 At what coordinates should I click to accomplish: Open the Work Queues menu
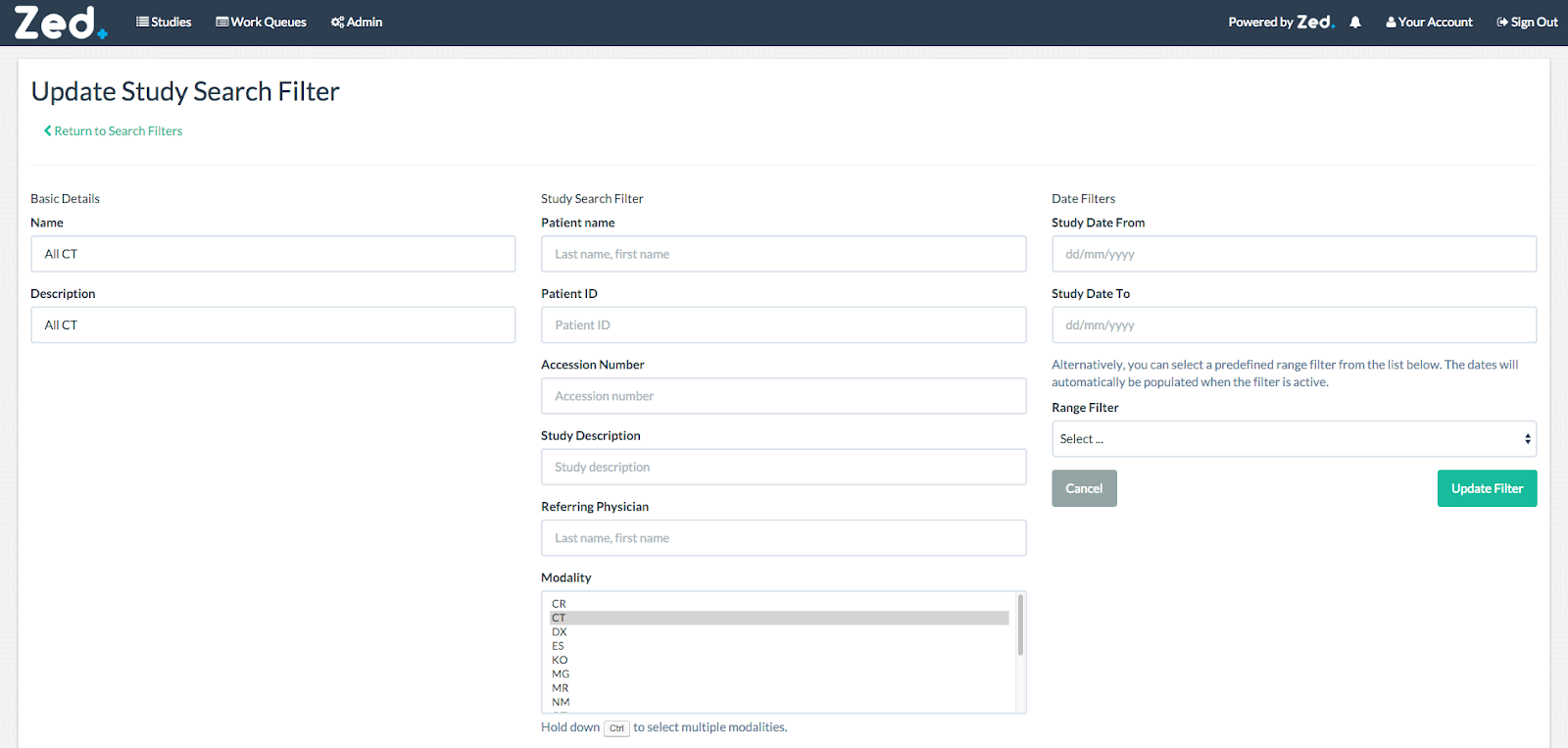coord(261,22)
